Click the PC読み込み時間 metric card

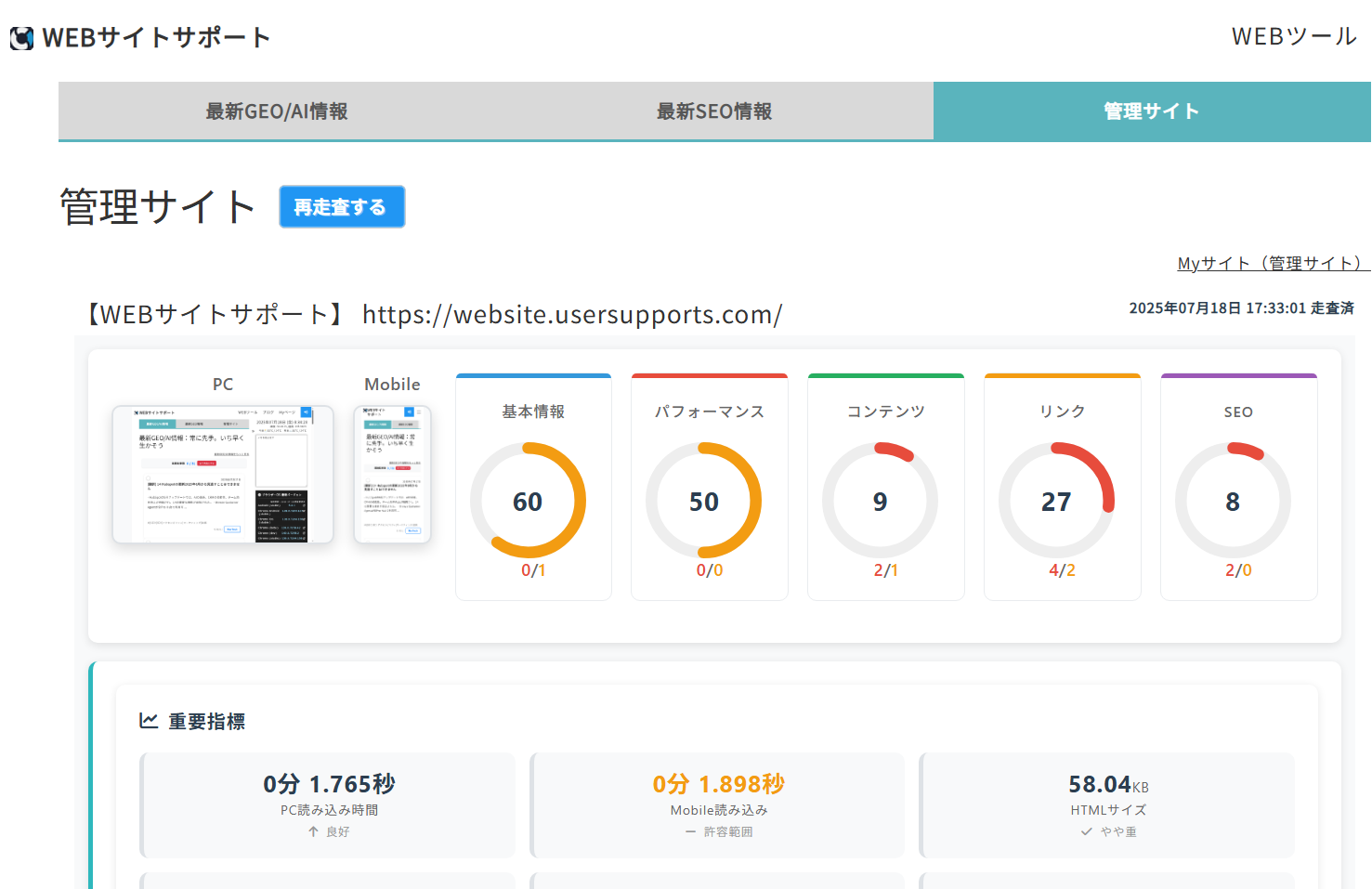(328, 804)
